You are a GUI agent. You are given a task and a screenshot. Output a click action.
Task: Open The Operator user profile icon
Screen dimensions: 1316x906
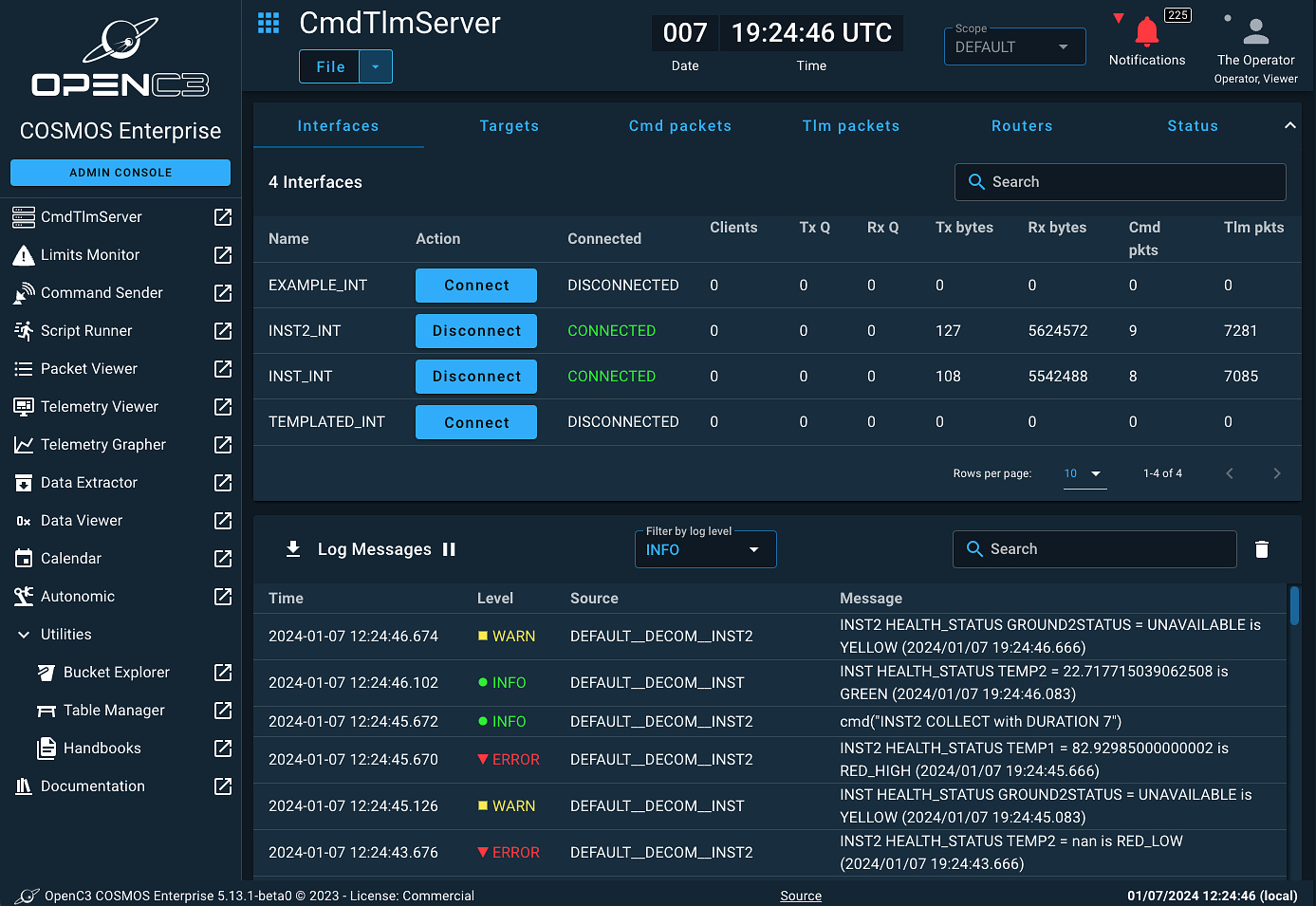point(1256,31)
